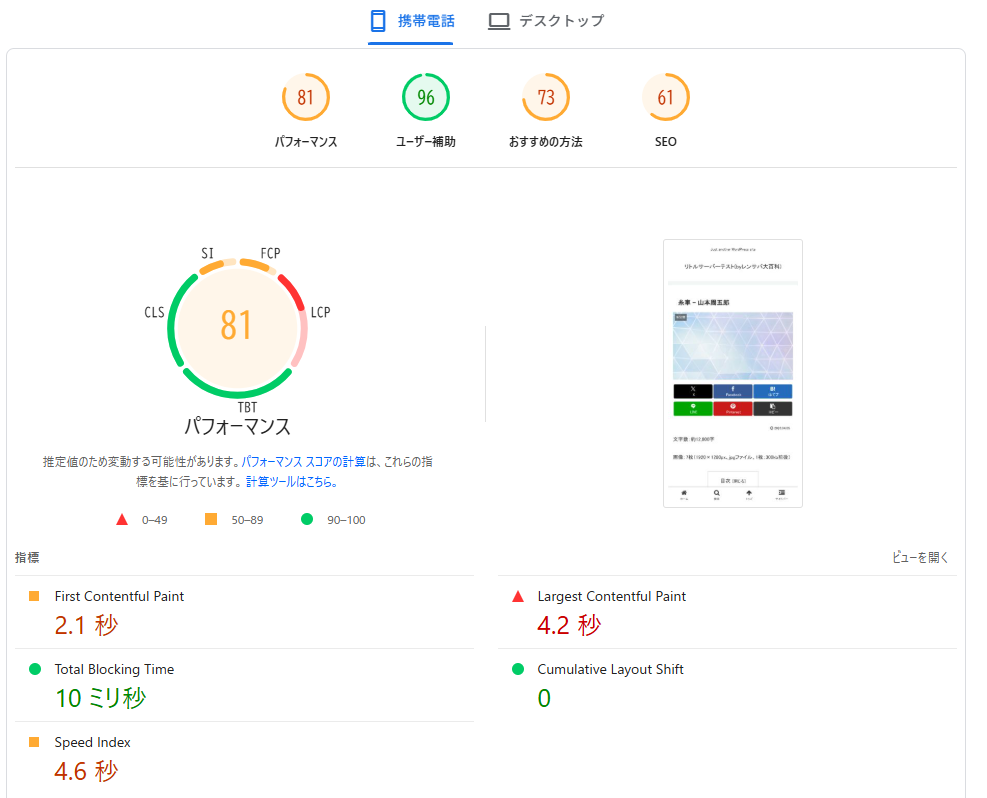Click the page screenshot thumbnail preview
This screenshot has width=987, height=798.
click(733, 373)
